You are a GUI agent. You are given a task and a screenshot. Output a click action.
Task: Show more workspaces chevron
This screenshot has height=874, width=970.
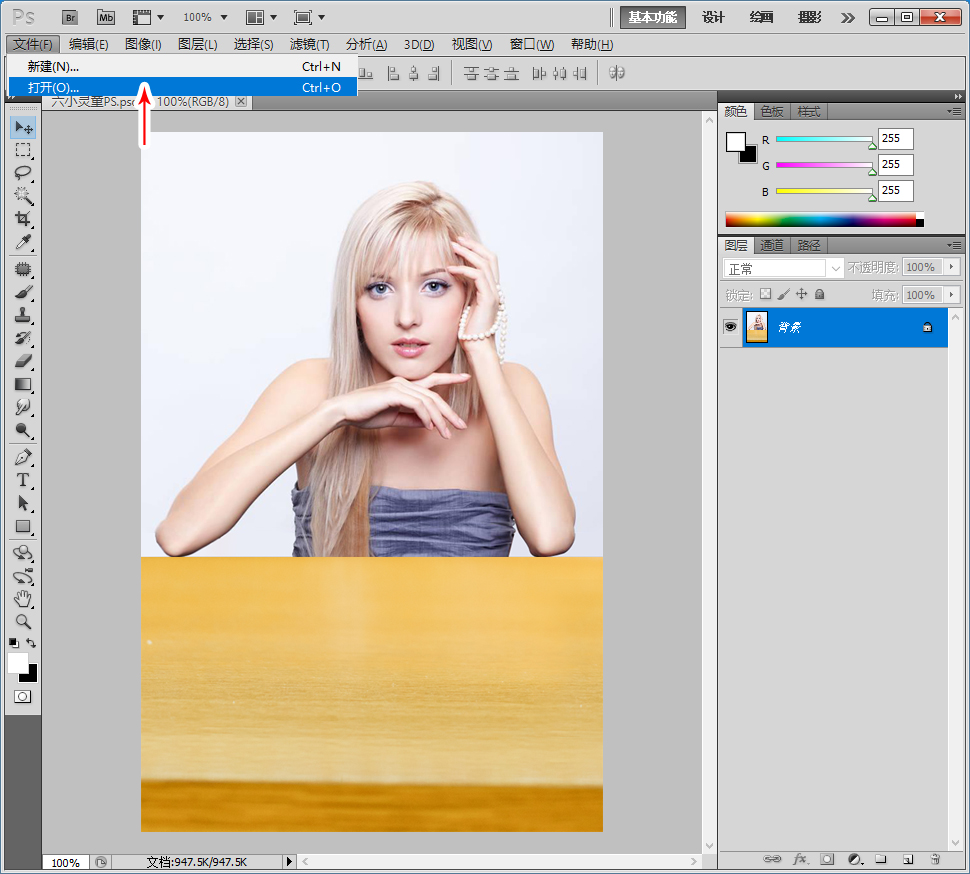point(848,18)
